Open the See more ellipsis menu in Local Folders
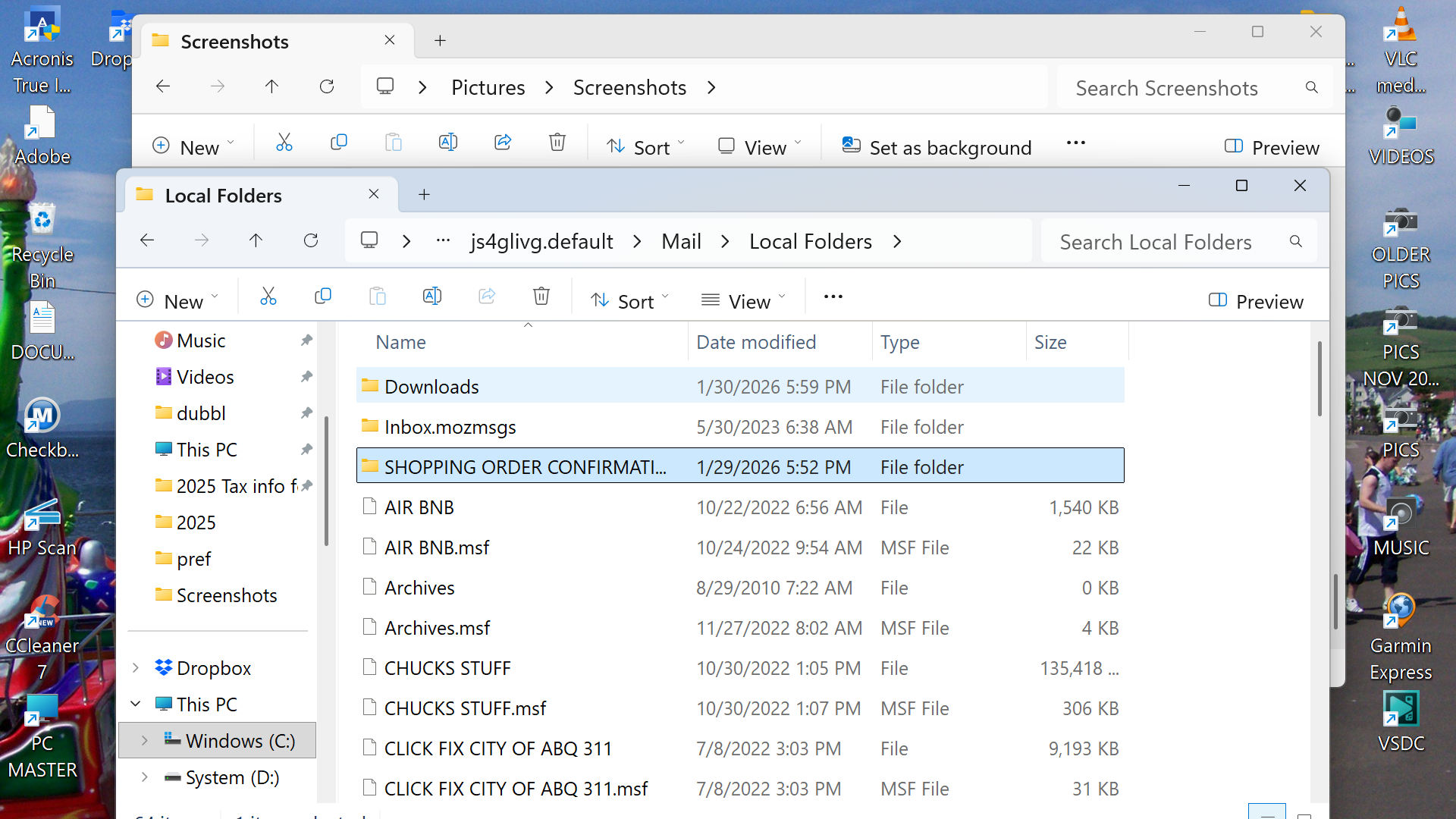Viewport: 1456px width, 819px height. [833, 297]
